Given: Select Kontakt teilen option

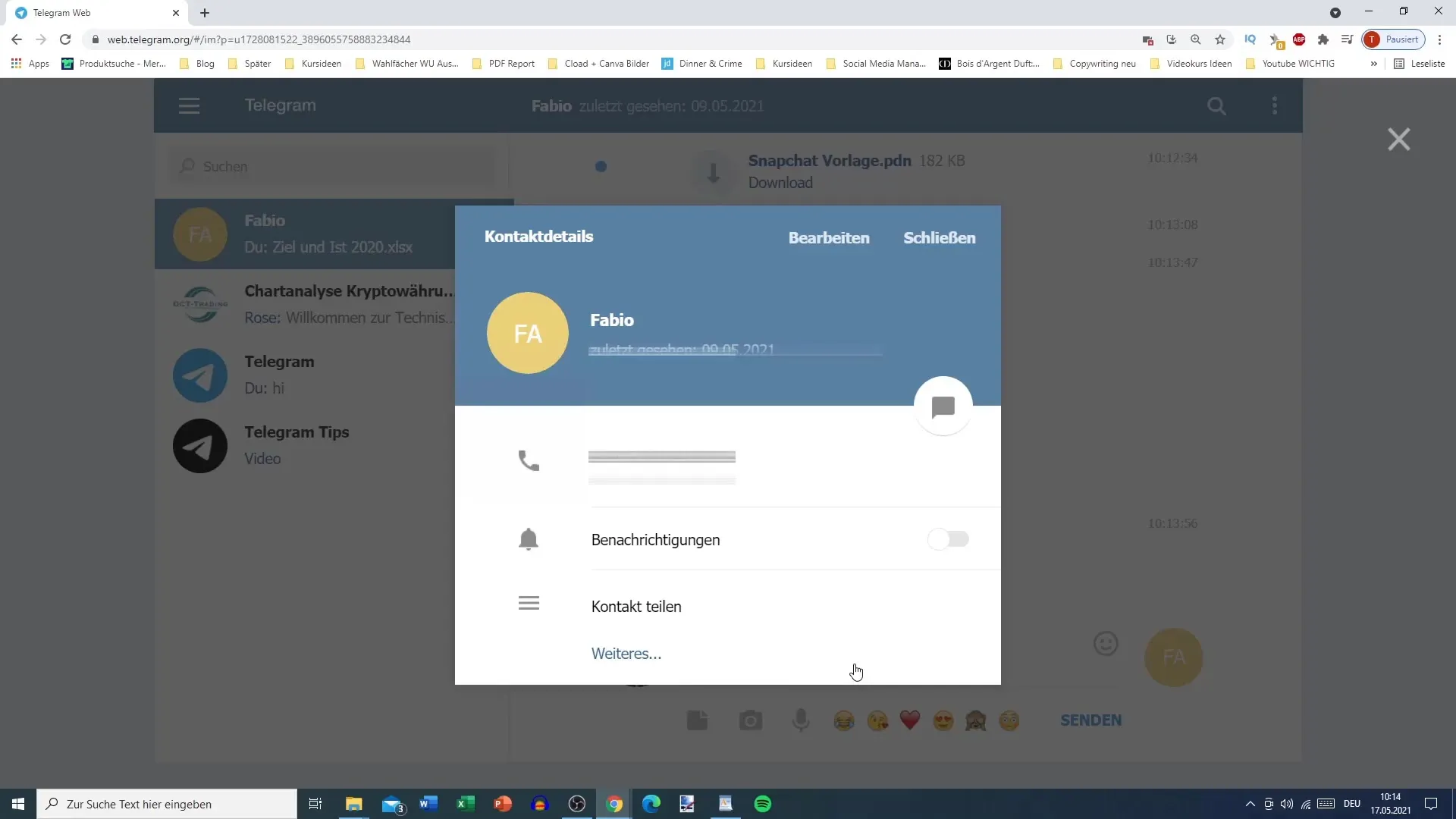Looking at the screenshot, I should 636,607.
